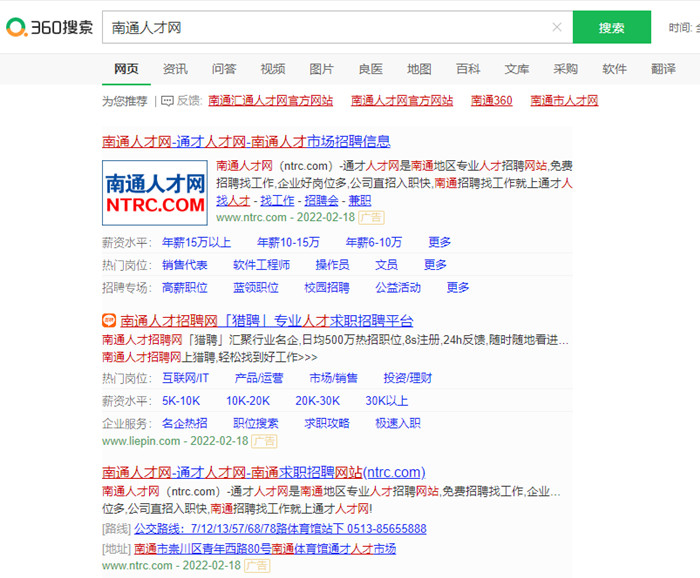The width and height of the screenshot is (700, 578).
Task: Switch to the 问答 tab
Action: pyautogui.click(x=224, y=69)
